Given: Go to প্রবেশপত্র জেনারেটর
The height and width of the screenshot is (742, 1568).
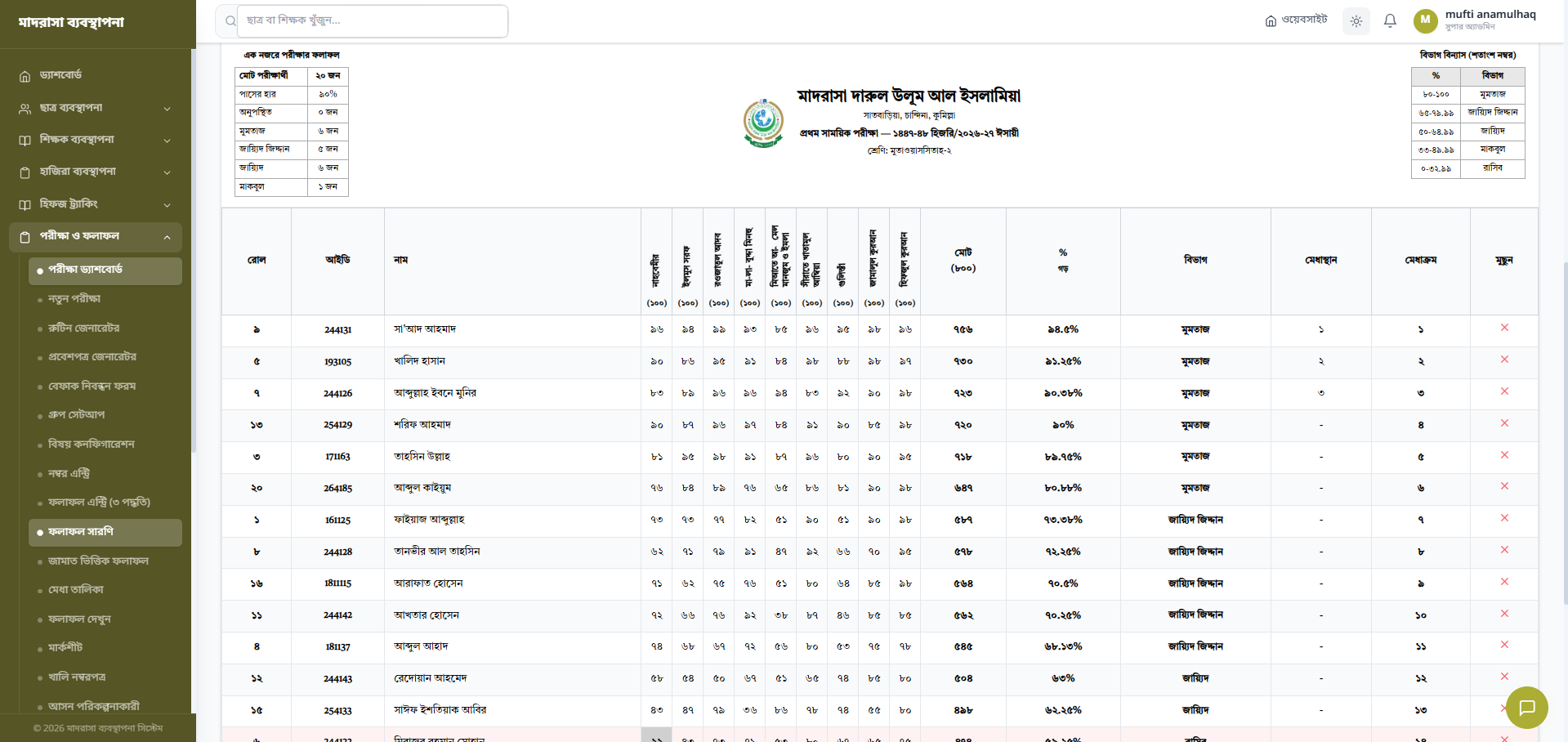Looking at the screenshot, I should (x=105, y=357).
